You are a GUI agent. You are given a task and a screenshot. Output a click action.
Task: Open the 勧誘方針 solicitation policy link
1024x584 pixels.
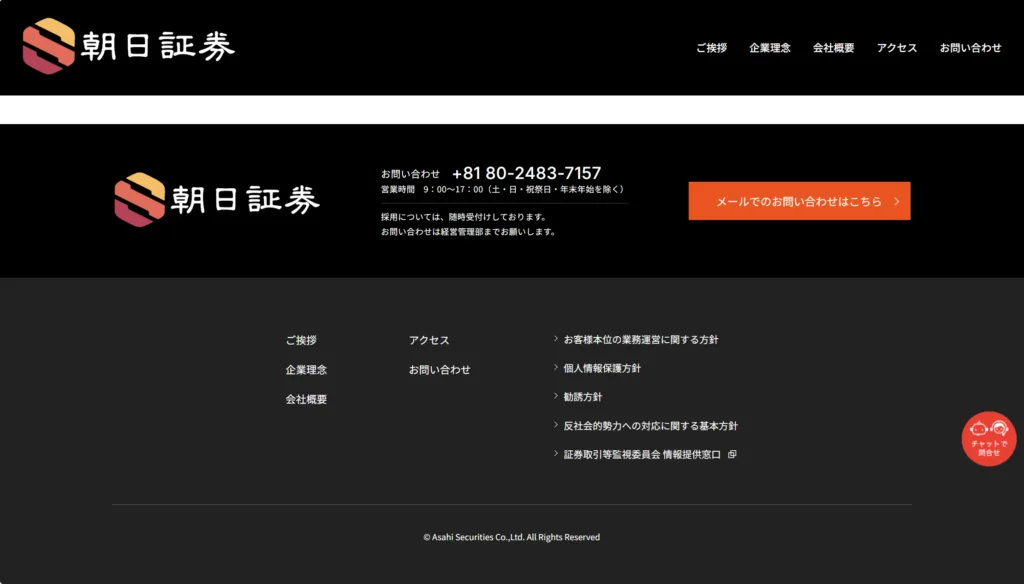pyautogui.click(x=582, y=397)
